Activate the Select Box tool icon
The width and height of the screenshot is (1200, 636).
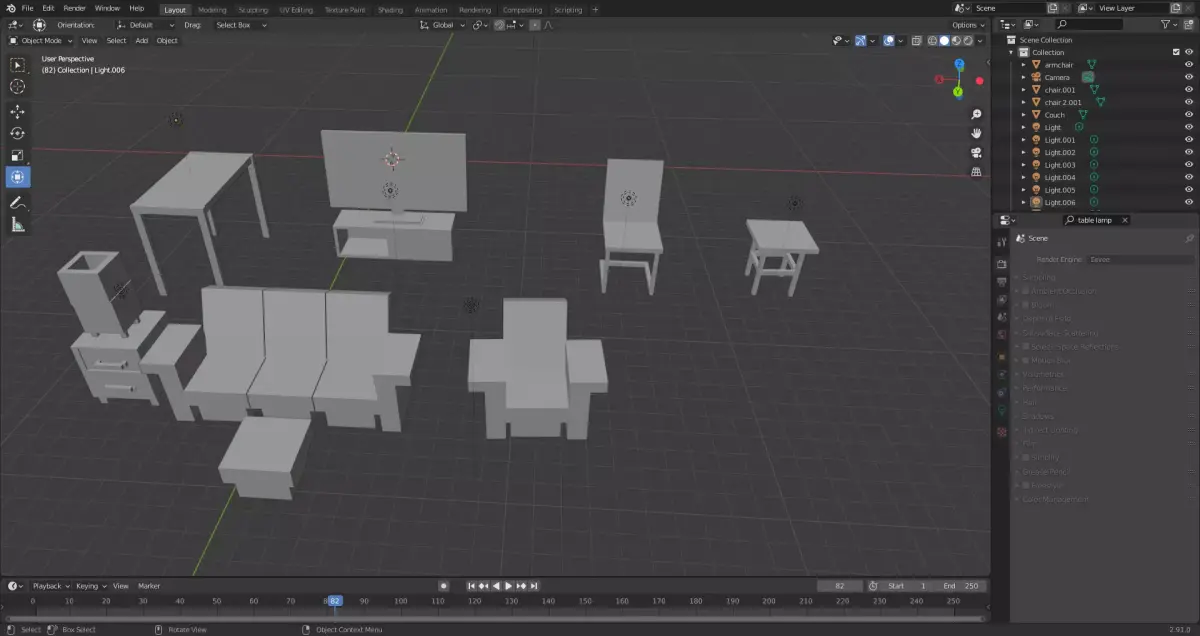pos(17,65)
